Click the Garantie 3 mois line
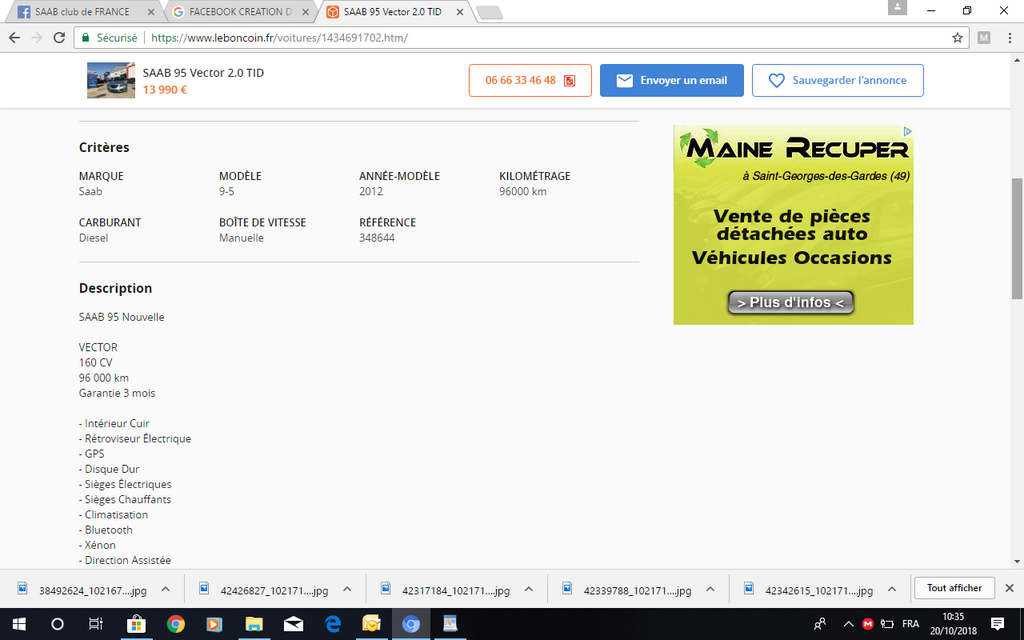Image resolution: width=1024 pixels, height=640 pixels. tap(117, 393)
